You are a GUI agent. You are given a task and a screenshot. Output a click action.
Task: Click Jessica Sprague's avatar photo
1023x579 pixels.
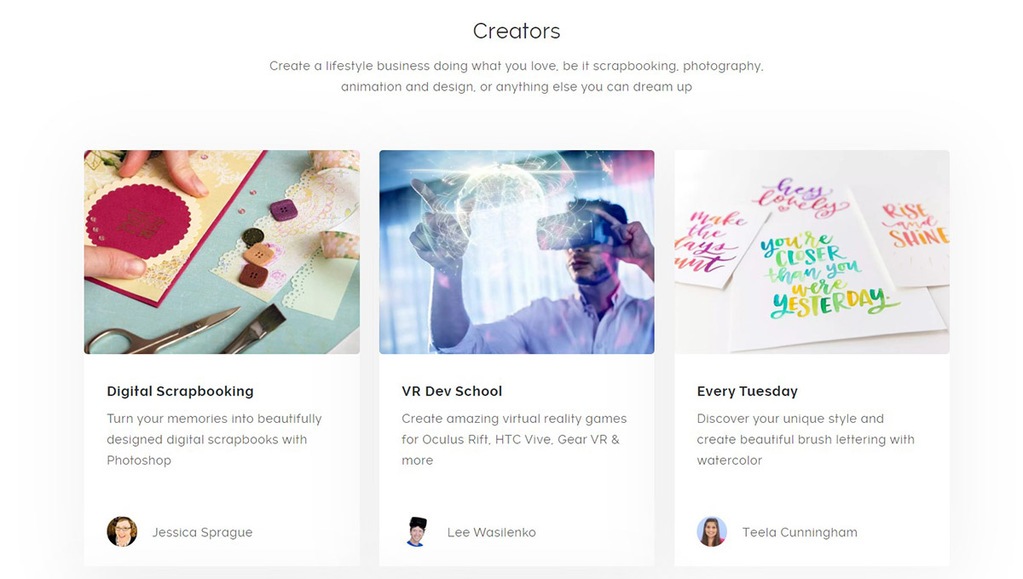122,531
